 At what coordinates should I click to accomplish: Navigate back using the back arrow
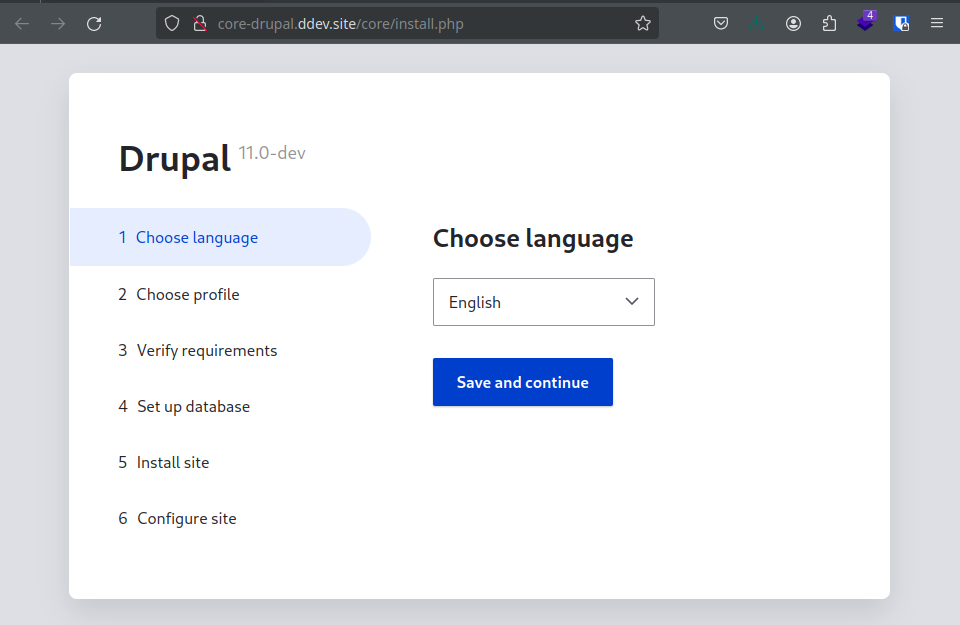click(22, 23)
